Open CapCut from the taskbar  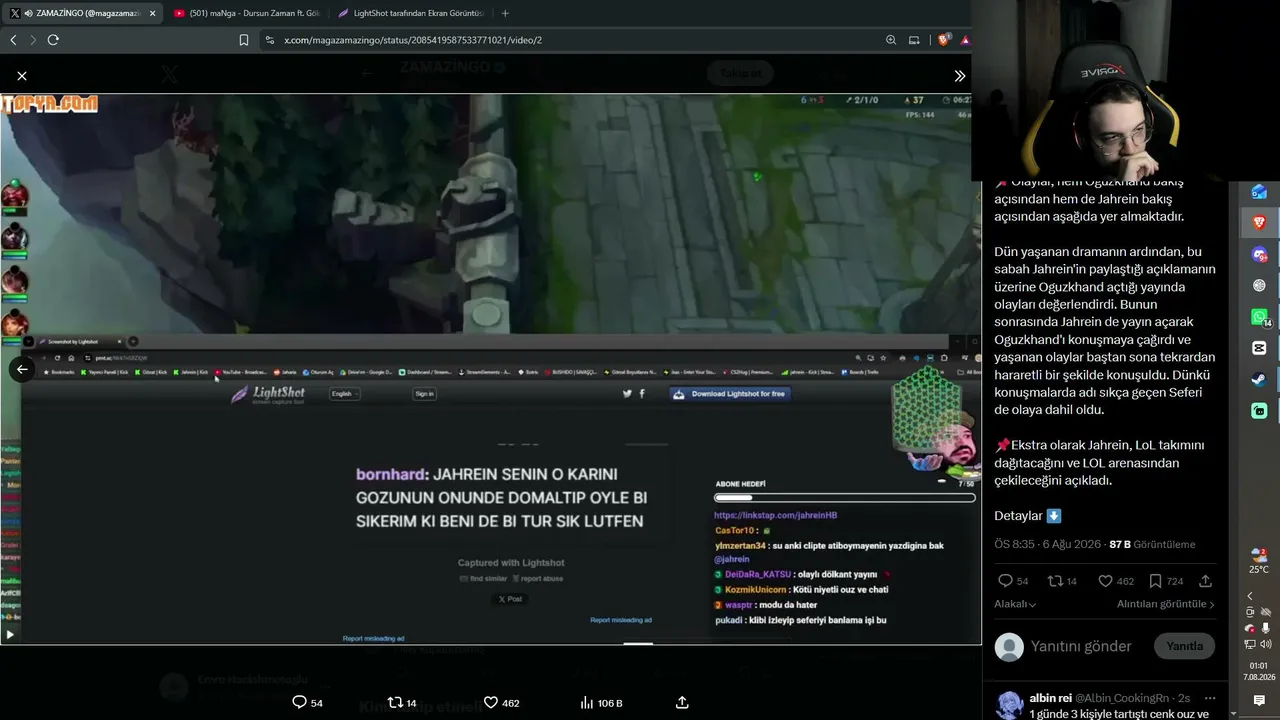point(1259,348)
